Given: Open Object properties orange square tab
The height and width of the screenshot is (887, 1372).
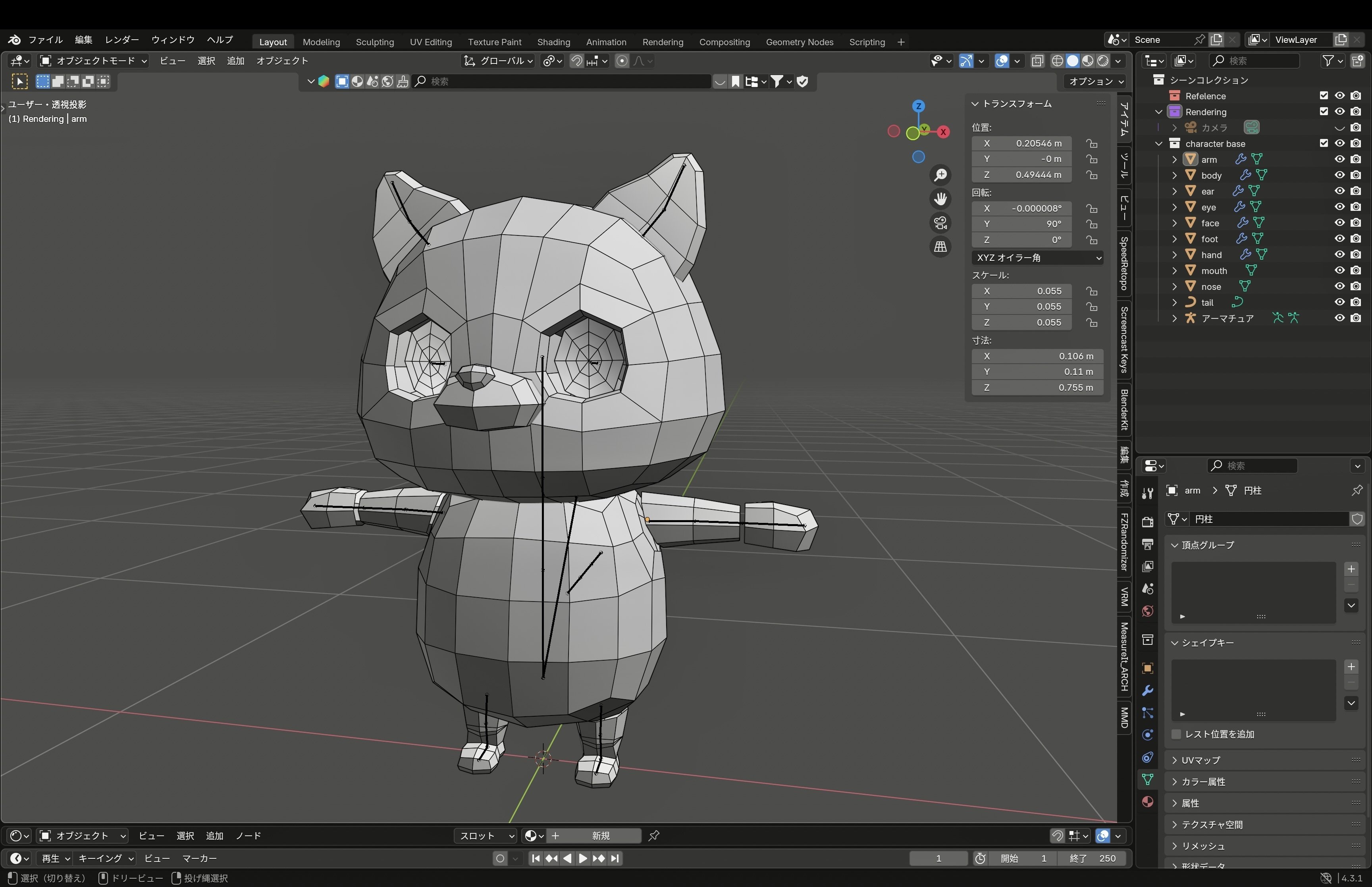Looking at the screenshot, I should click(x=1147, y=668).
